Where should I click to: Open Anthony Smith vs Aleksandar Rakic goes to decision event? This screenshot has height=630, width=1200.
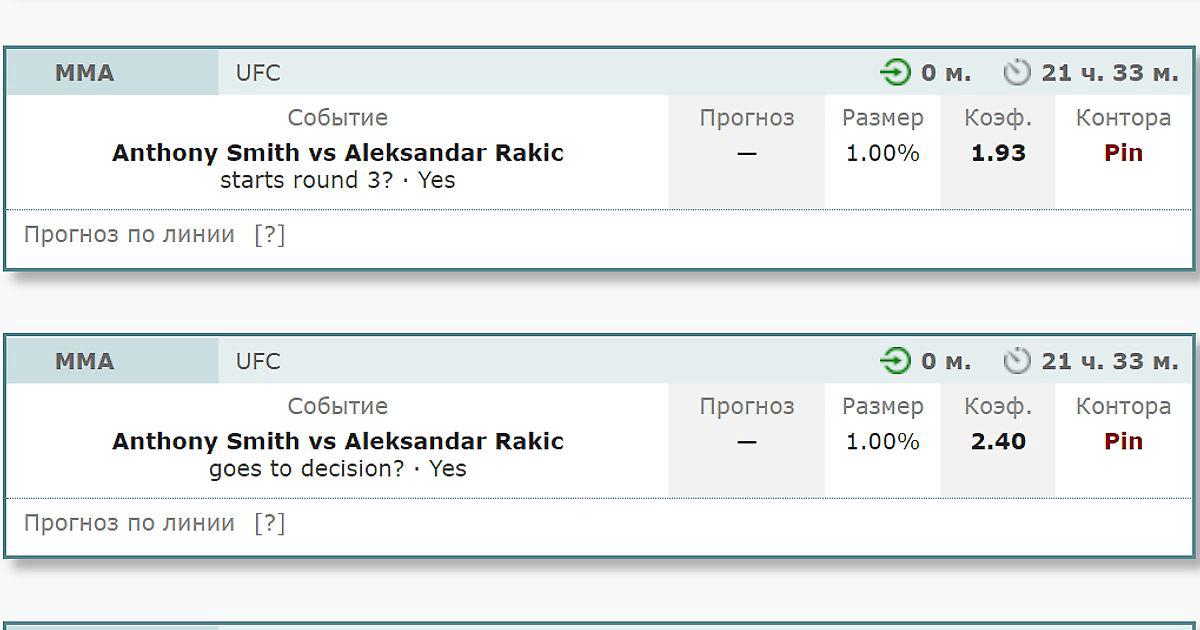[338, 441]
